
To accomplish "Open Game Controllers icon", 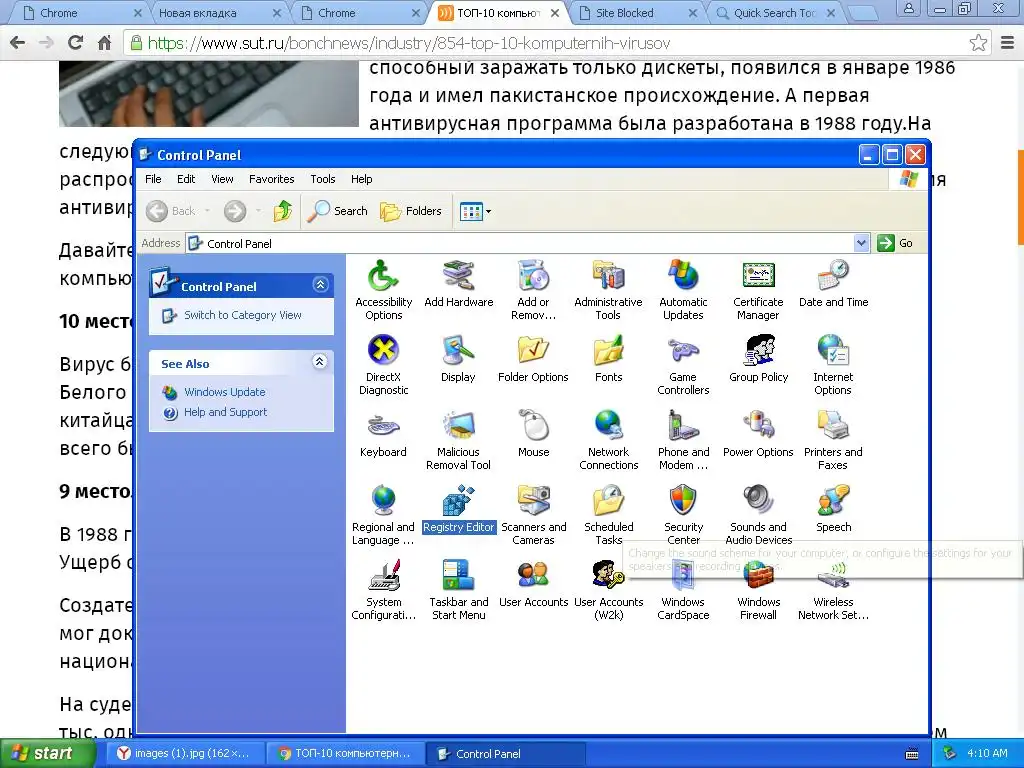I will coord(683,351).
